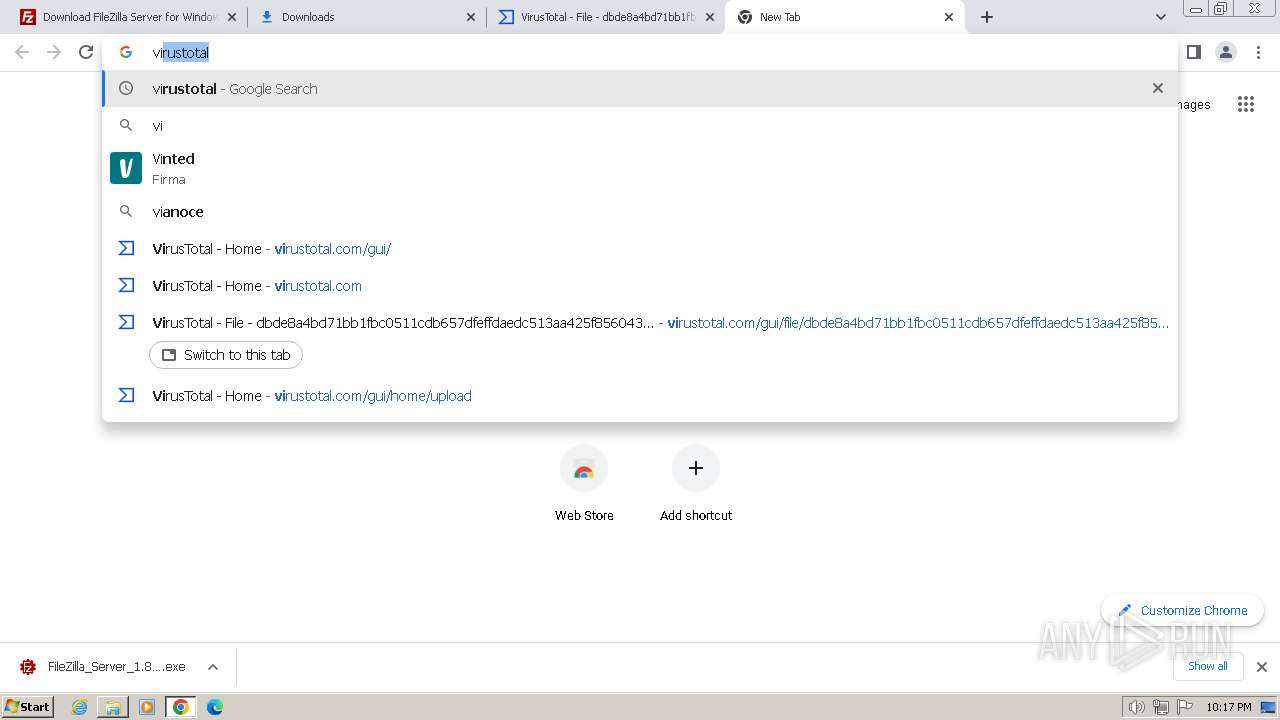
Task: Click the history clock icon beside virustotal
Action: [x=126, y=88]
